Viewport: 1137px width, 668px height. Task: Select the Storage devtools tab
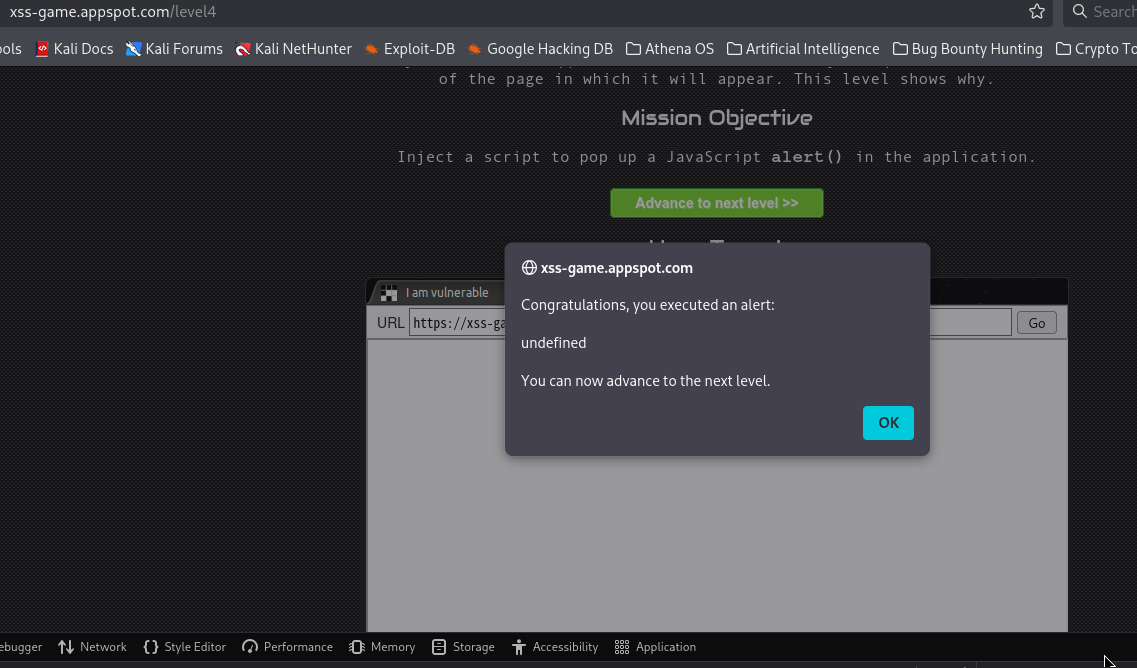(x=463, y=647)
